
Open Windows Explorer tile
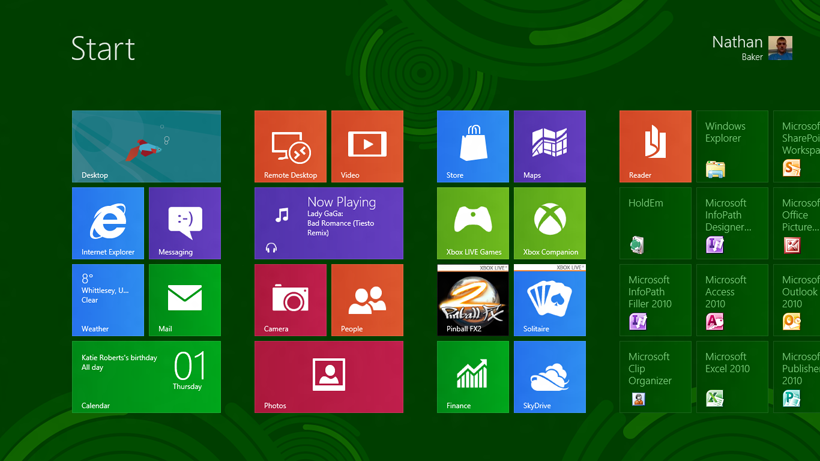click(x=732, y=146)
